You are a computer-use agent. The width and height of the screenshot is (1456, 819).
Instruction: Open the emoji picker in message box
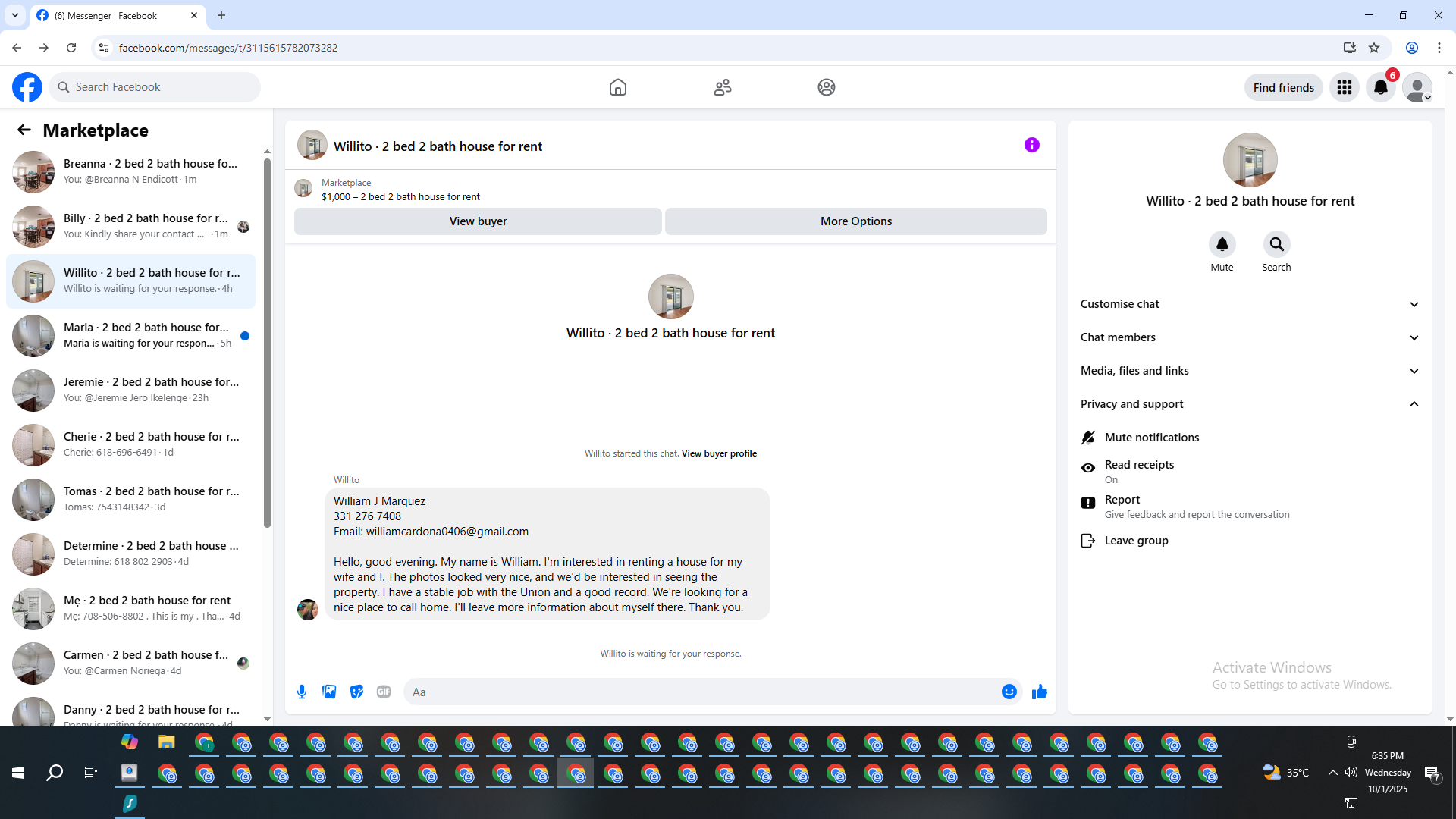click(1009, 692)
